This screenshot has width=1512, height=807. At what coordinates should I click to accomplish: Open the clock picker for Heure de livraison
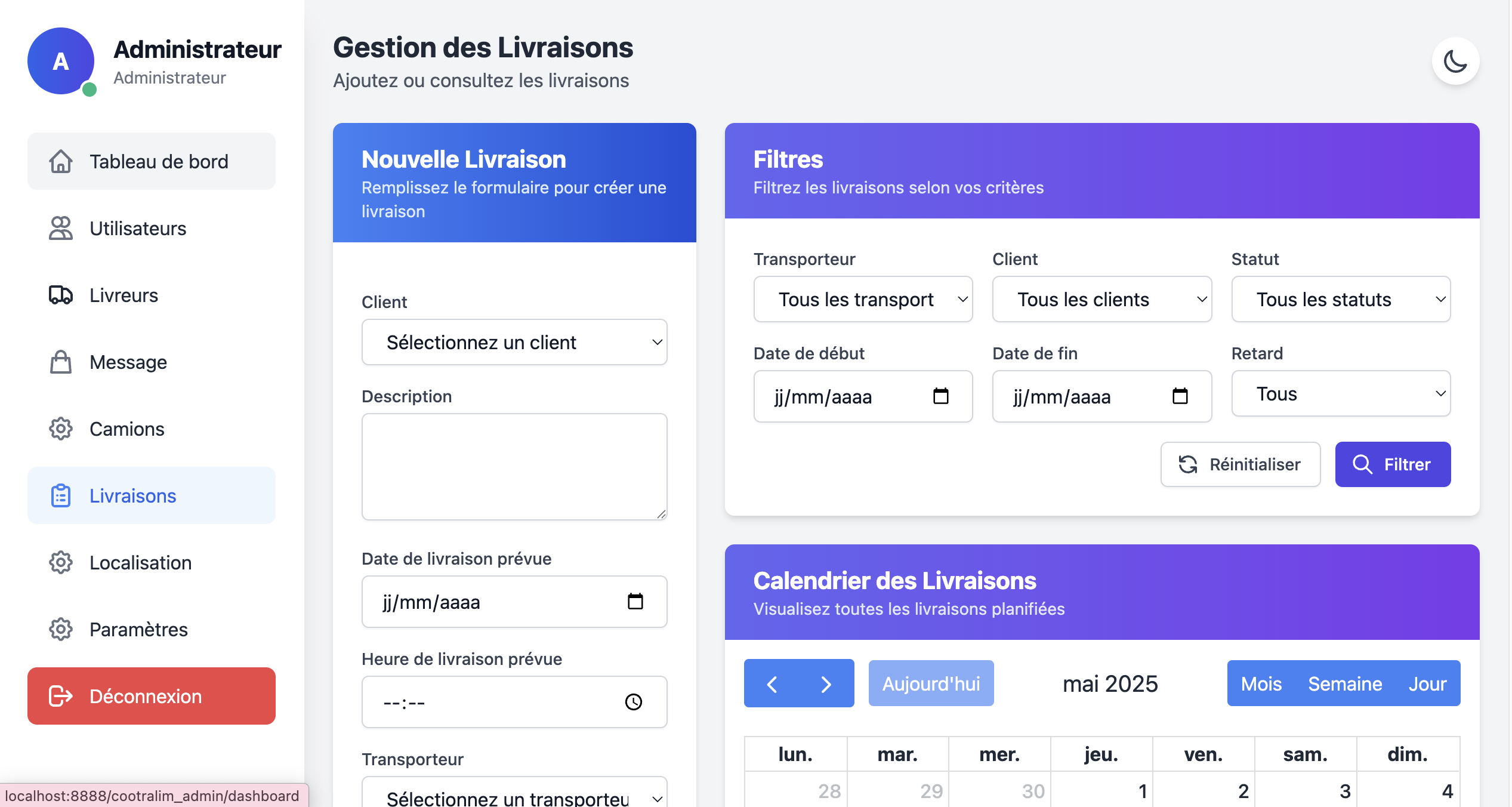634,701
